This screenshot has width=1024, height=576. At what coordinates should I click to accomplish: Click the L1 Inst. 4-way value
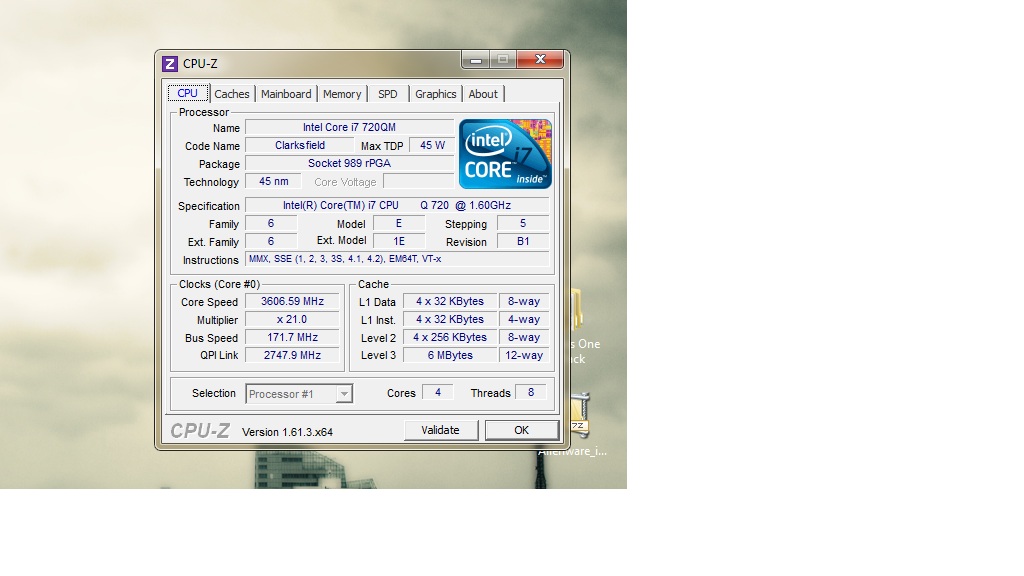524,319
